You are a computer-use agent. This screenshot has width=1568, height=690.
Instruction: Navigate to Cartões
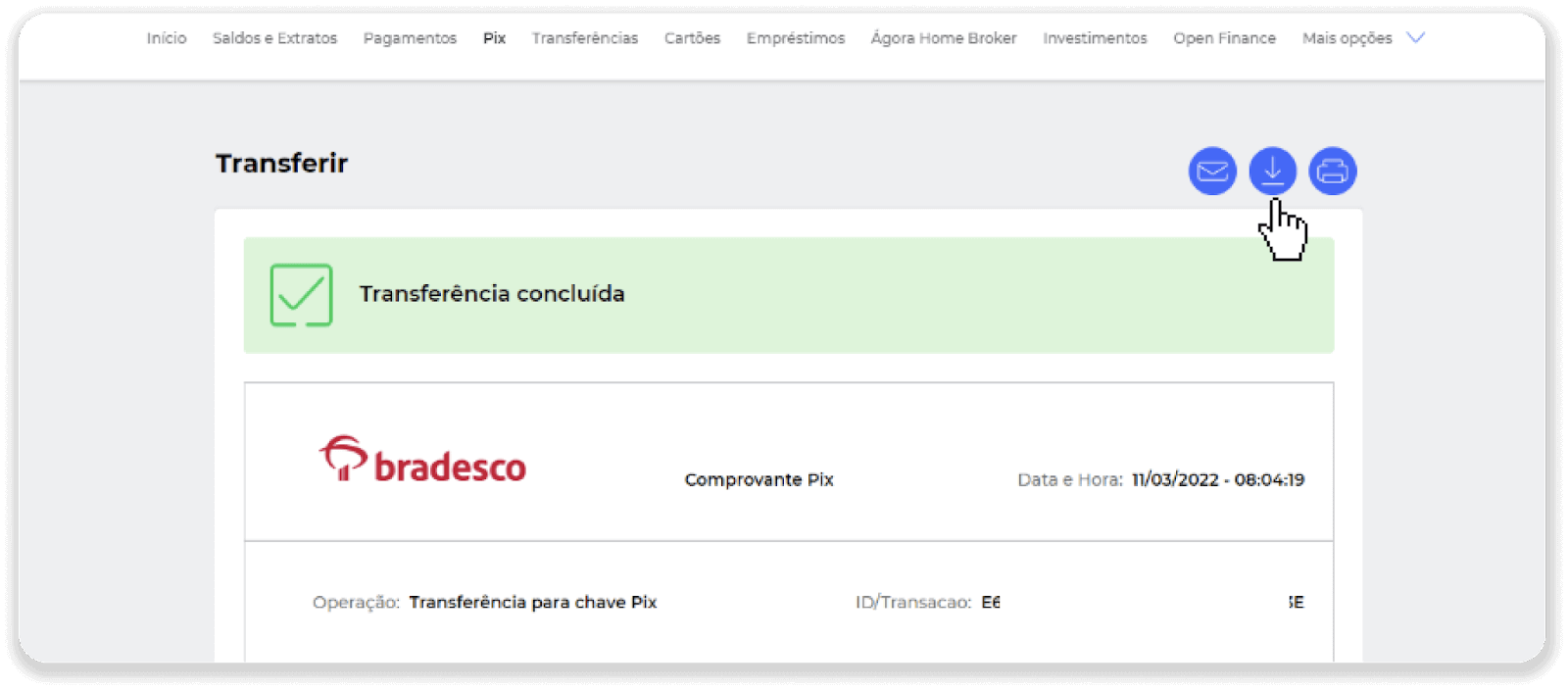coord(692,38)
